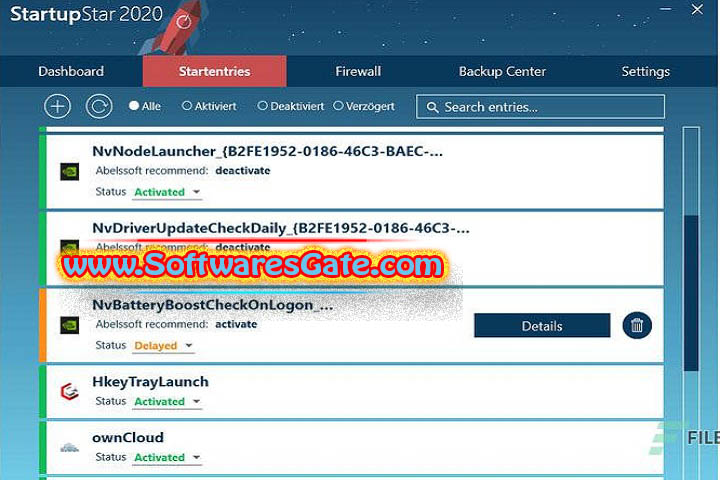Click the trash icon for NvBatteryBoostCheckOnLogon
Screen dimensions: 720x480
coord(637,326)
